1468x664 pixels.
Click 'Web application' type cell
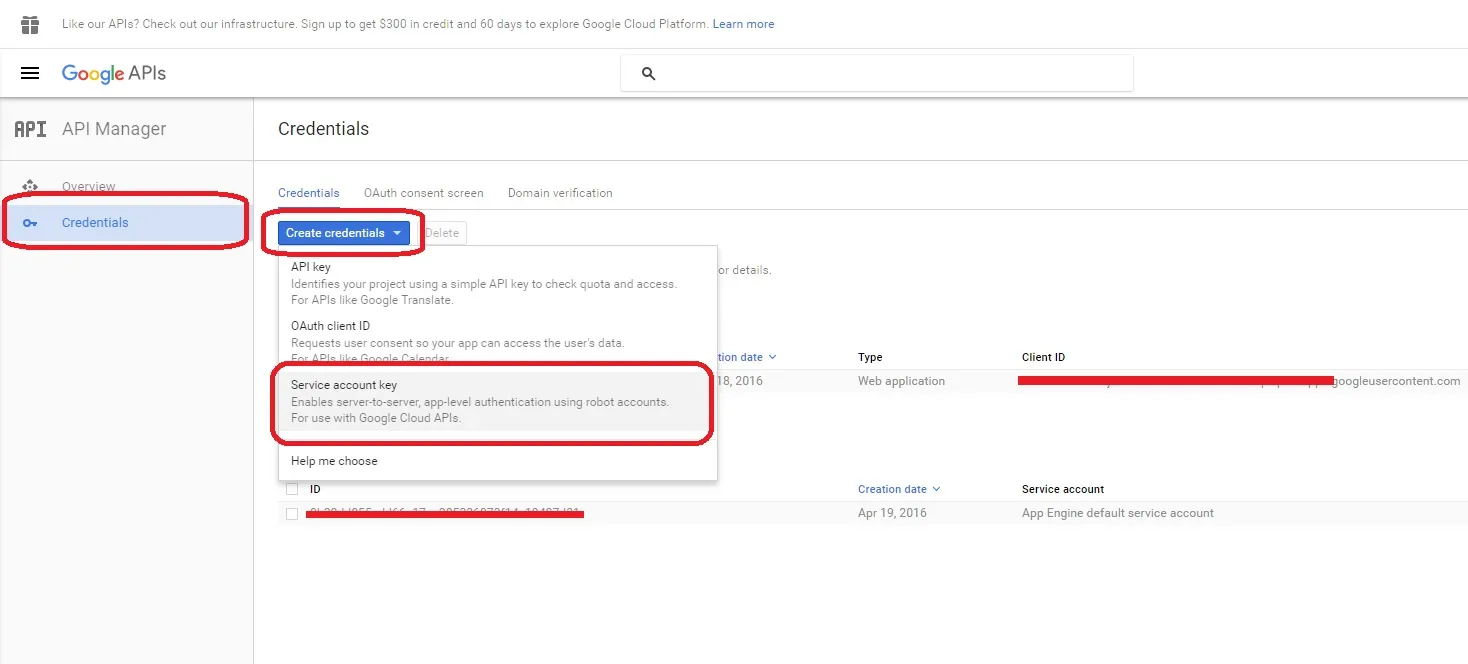click(x=901, y=381)
